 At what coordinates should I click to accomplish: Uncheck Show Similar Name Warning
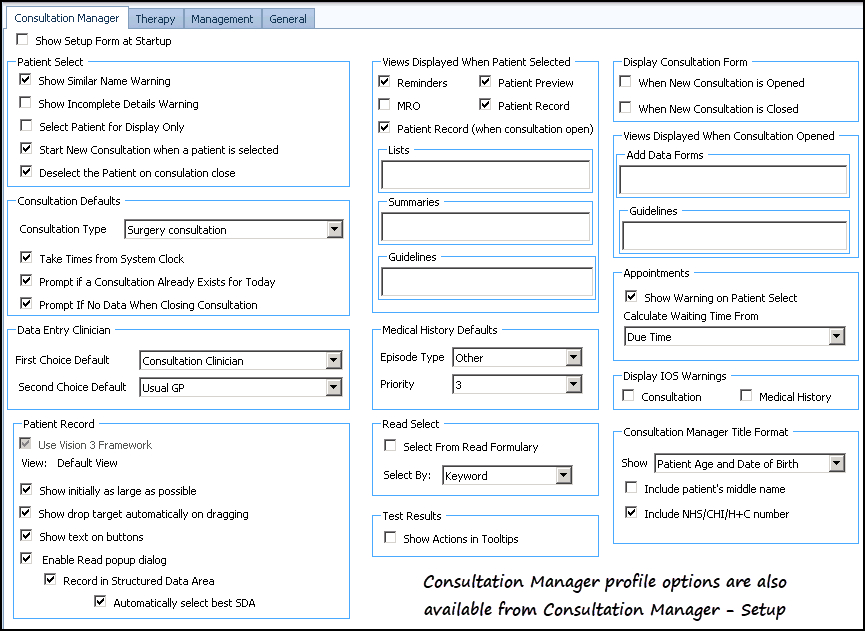(26, 81)
